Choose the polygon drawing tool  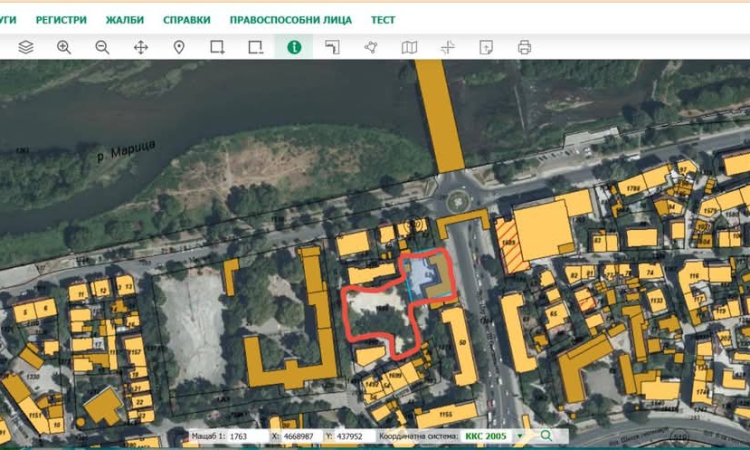tap(371, 47)
